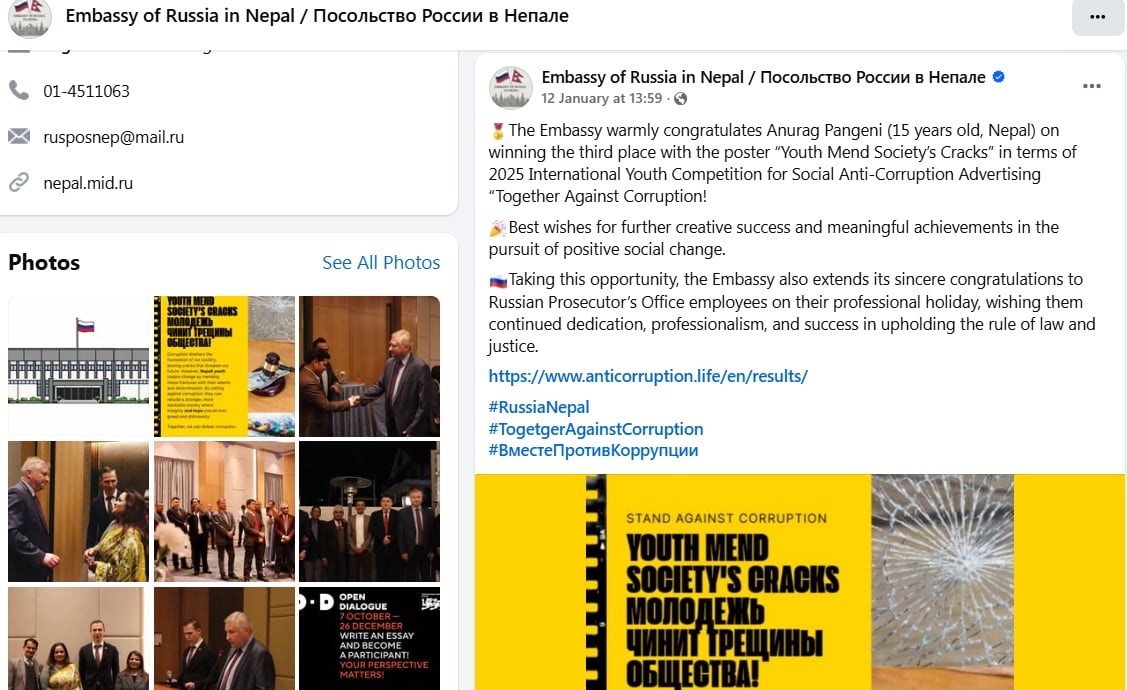Open the anticorruption.life results link
This screenshot has width=1127, height=690.
(x=648, y=376)
